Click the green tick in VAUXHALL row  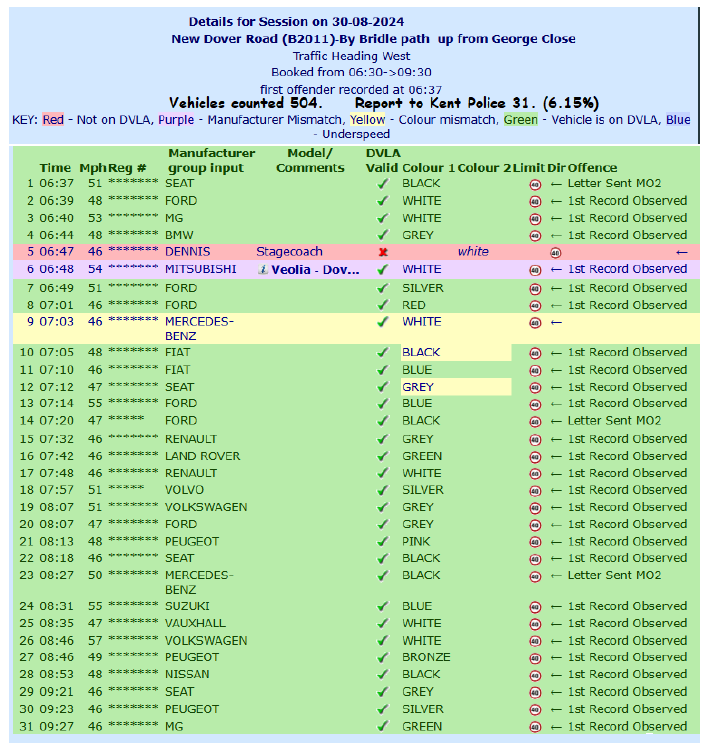(383, 624)
